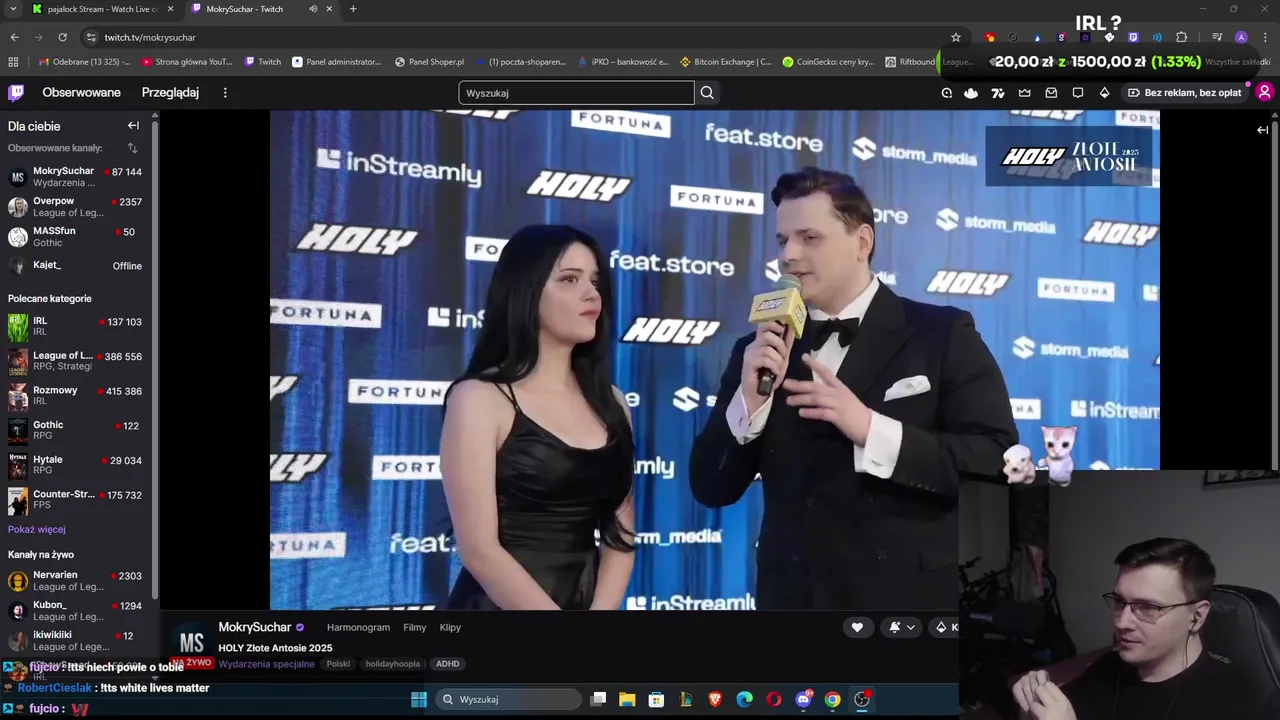
Task: Open the Twitch home logo
Action: (x=16, y=93)
